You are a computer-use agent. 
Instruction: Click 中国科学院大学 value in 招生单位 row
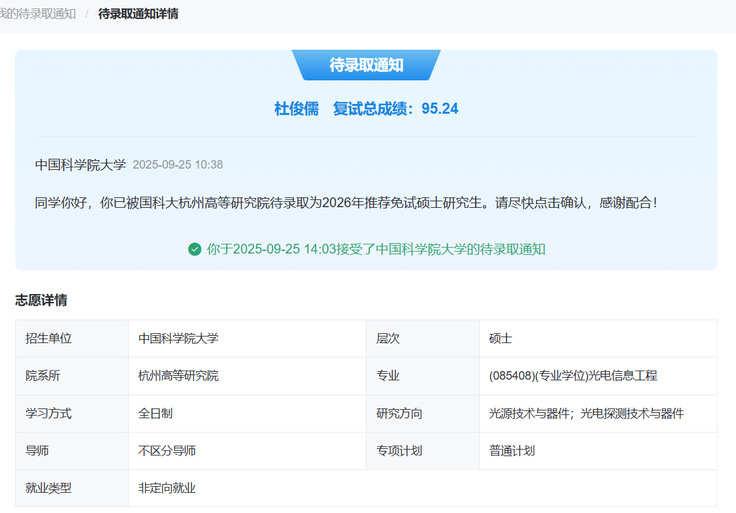coord(178,338)
